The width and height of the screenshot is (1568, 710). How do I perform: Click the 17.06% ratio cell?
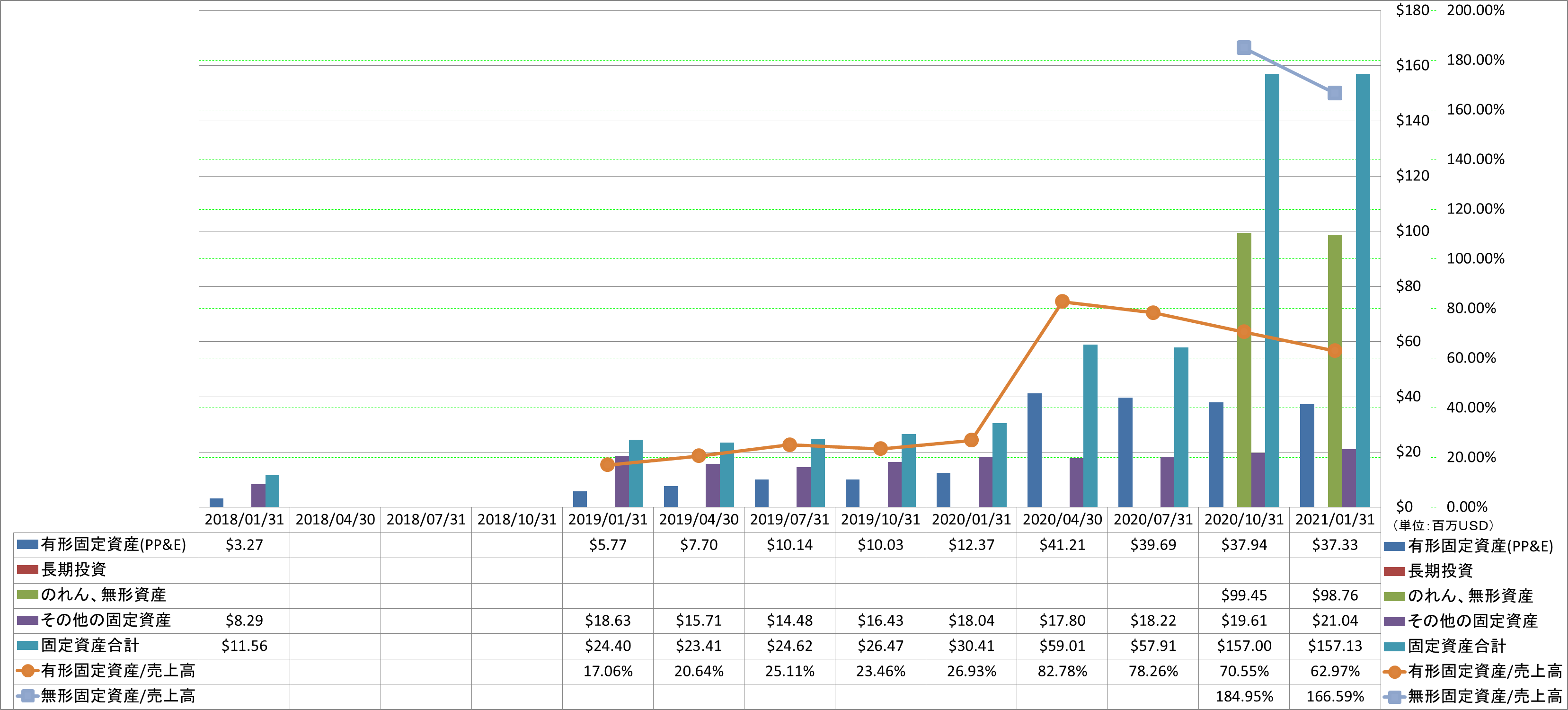[608, 671]
